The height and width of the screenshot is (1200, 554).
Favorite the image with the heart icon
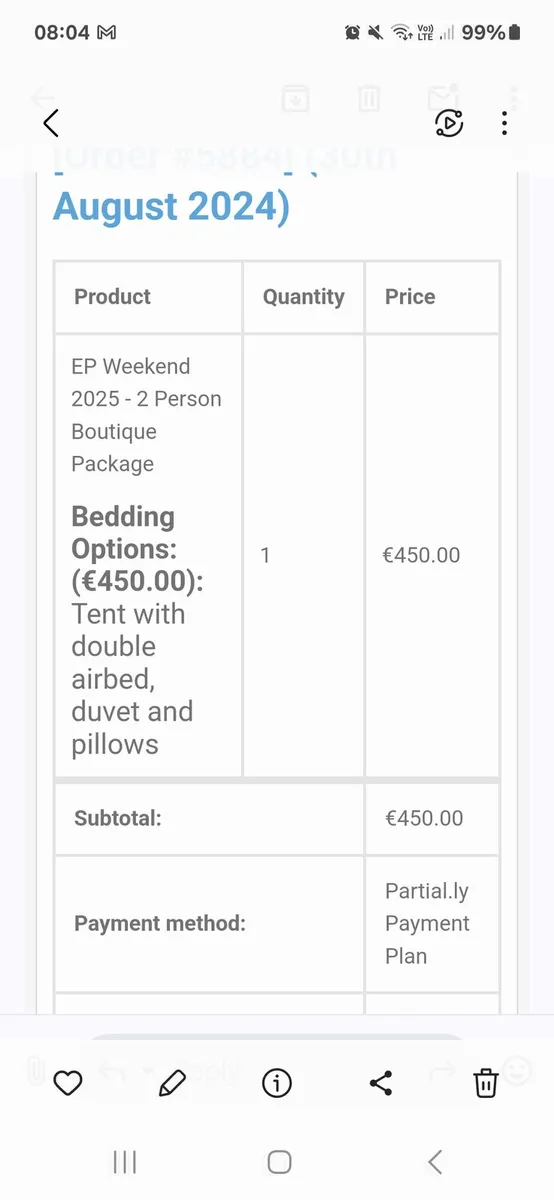pyautogui.click(x=67, y=1083)
